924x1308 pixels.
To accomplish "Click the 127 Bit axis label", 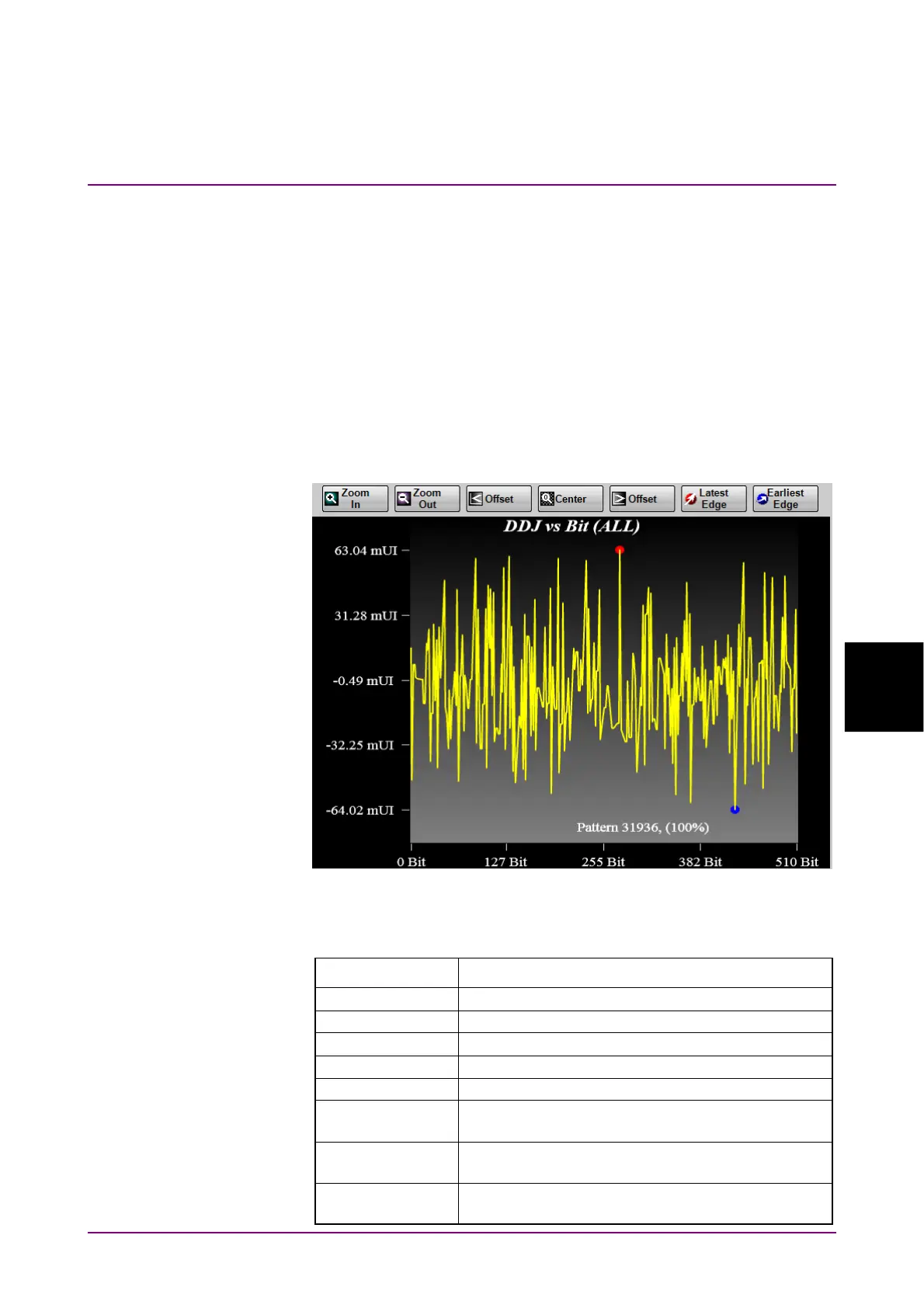I will (505, 862).
